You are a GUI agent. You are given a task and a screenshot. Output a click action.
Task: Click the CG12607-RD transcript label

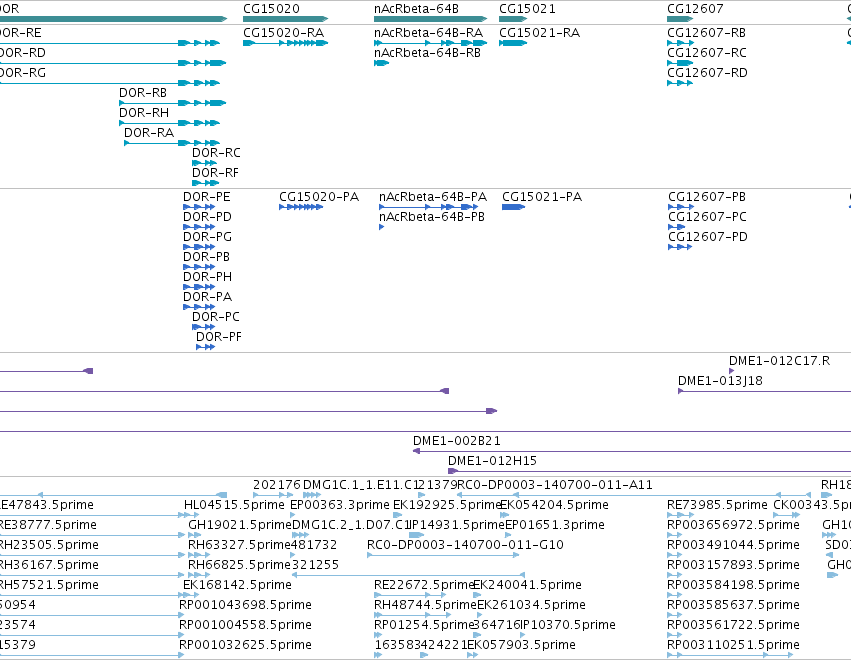pos(707,73)
